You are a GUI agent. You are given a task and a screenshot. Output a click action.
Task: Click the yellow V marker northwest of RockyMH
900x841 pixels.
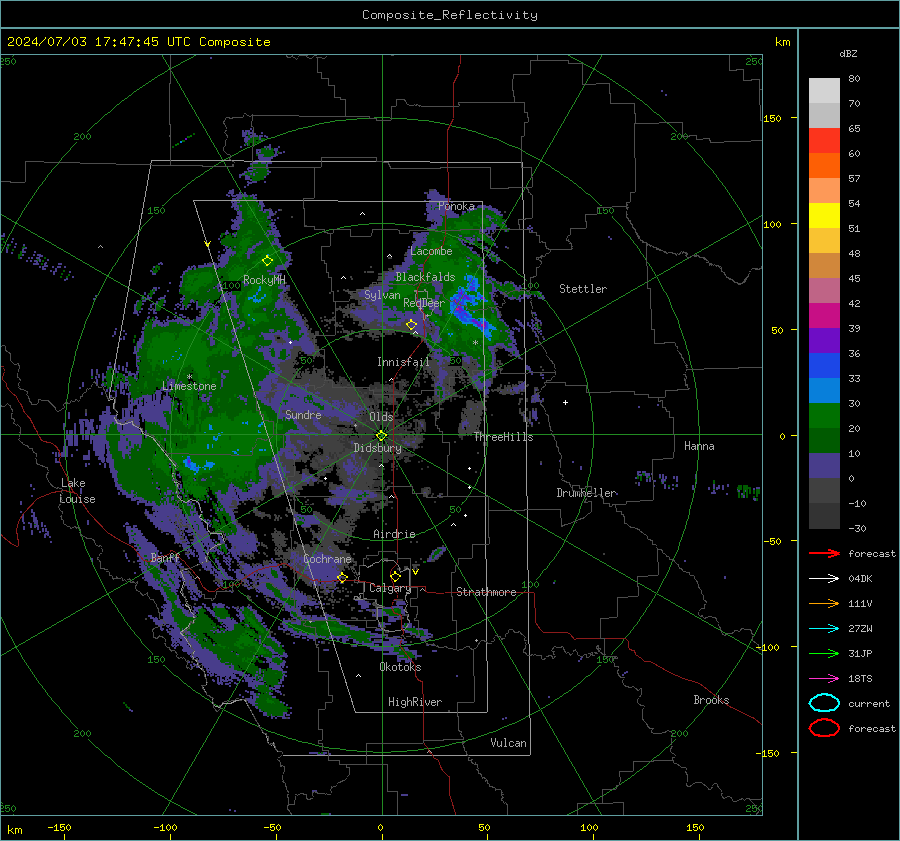pos(207,244)
